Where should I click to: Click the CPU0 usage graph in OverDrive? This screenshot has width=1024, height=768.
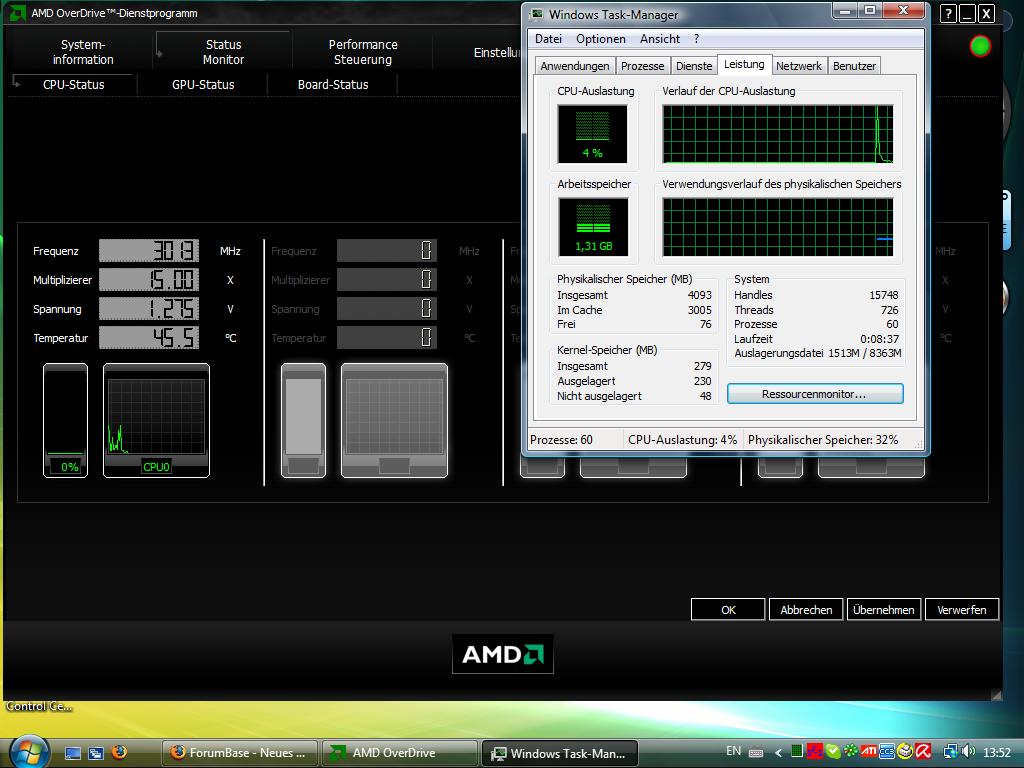pos(156,420)
